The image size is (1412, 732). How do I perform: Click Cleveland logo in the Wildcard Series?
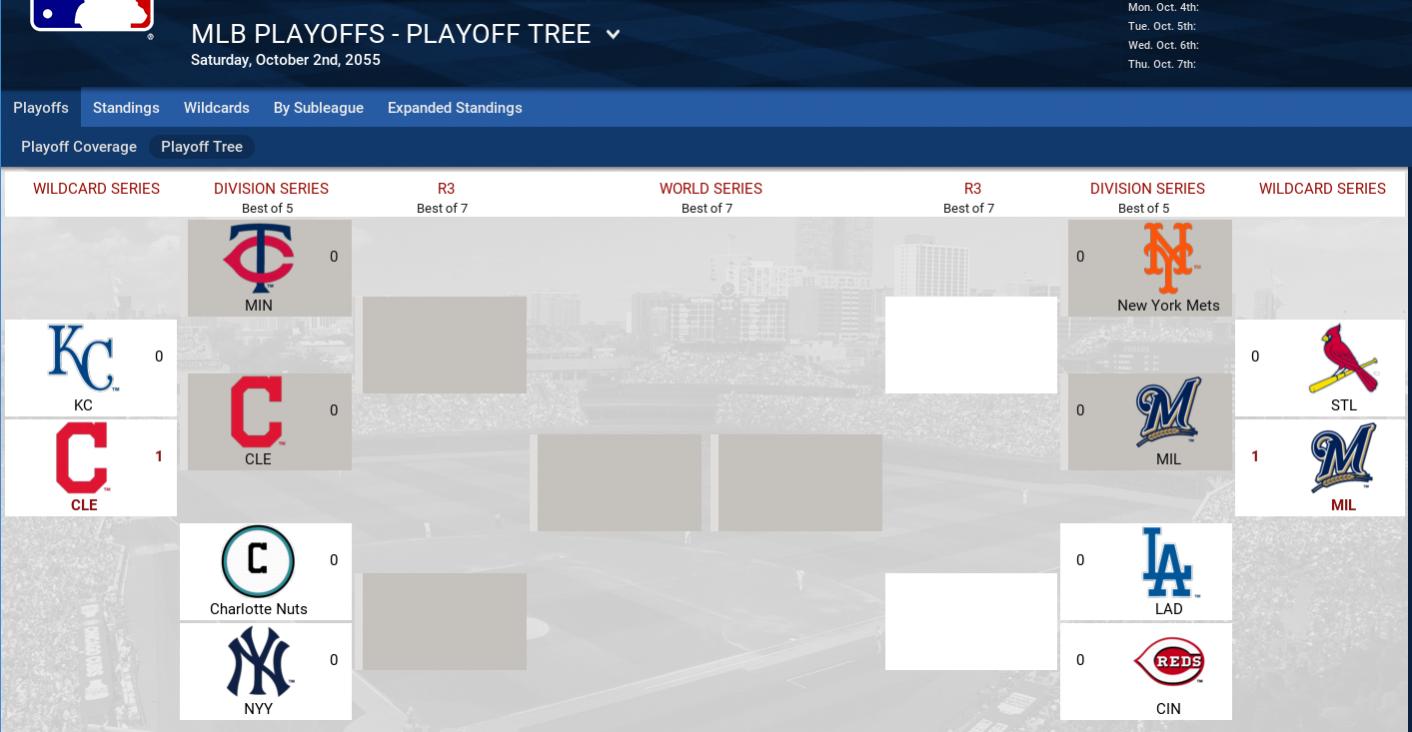(x=83, y=458)
